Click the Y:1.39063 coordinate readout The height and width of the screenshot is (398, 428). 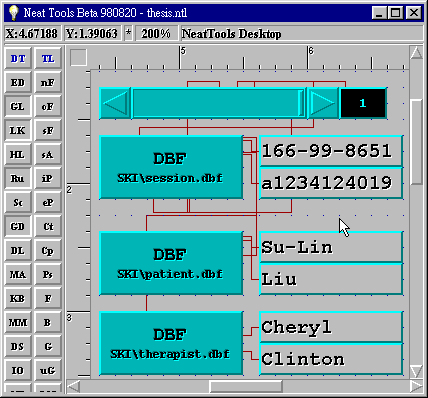pyautogui.click(x=92, y=34)
